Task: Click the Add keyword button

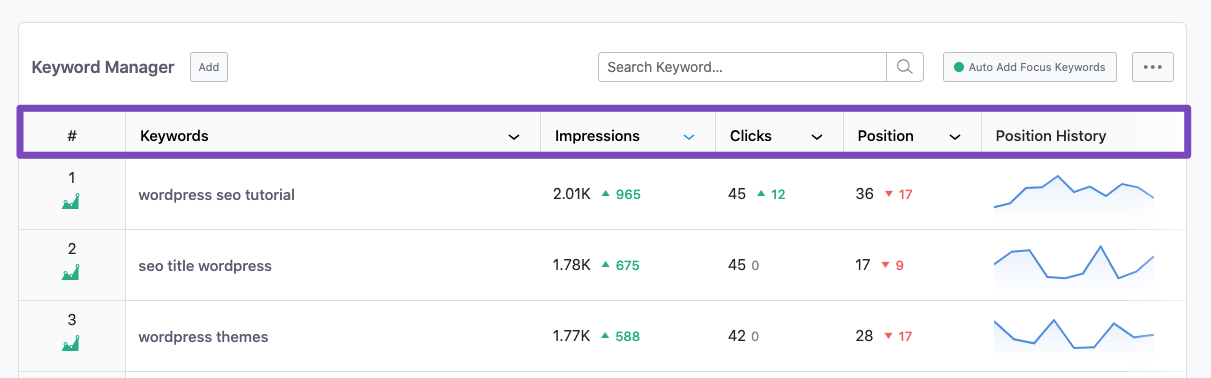Action: 209,67
